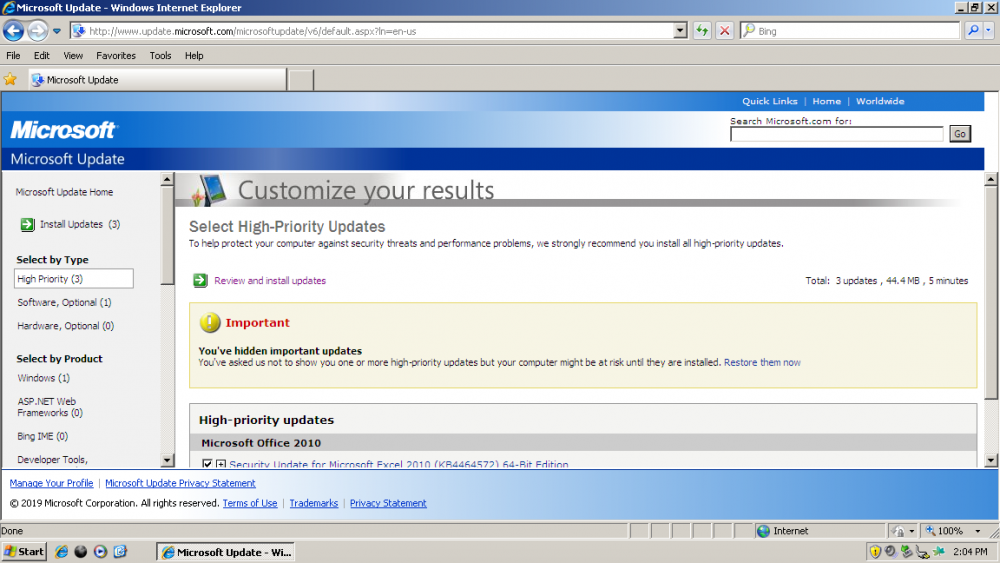Click the Microsoft logo

(x=62, y=130)
